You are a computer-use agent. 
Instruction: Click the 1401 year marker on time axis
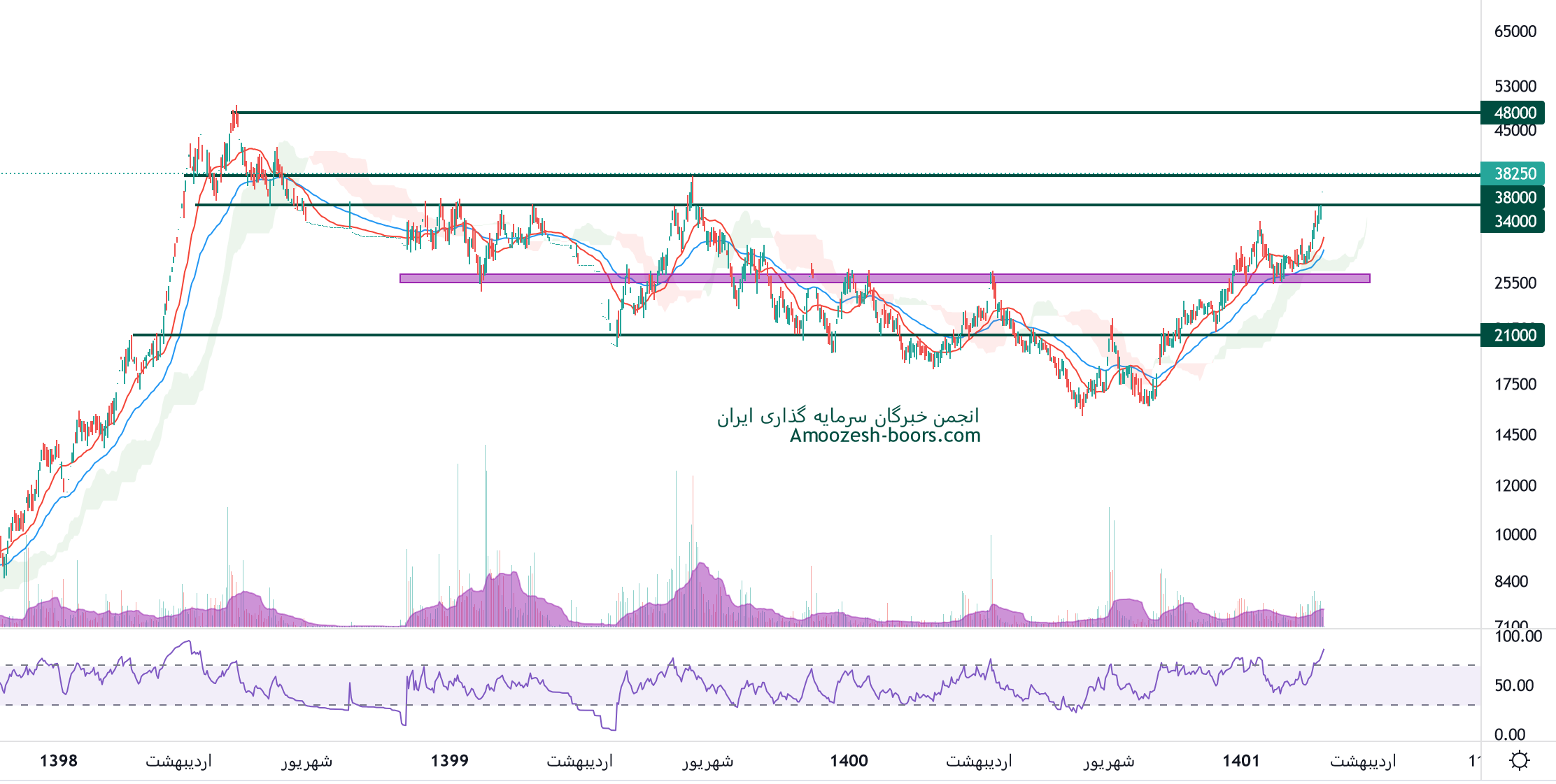point(1240,761)
